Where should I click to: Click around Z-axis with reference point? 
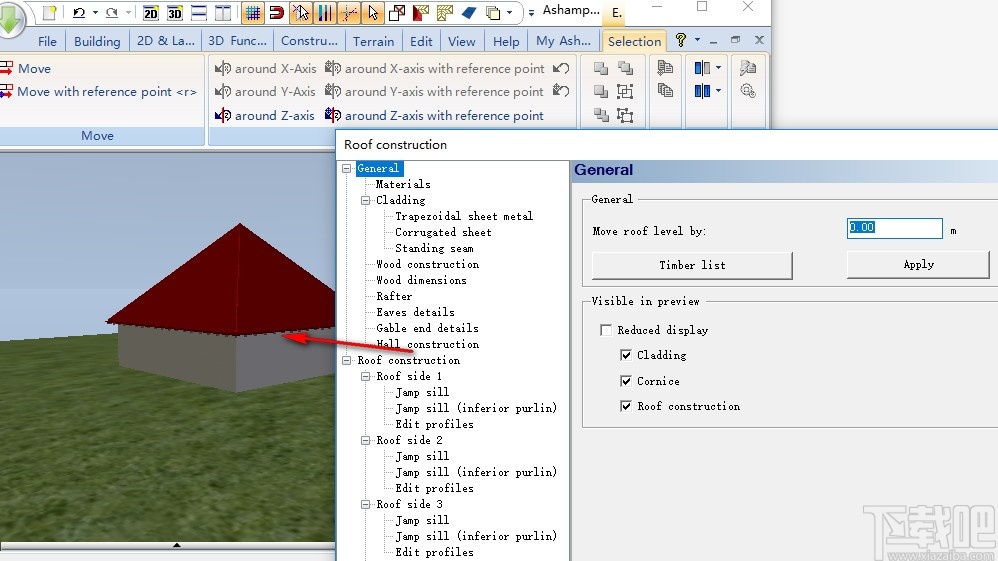click(435, 115)
